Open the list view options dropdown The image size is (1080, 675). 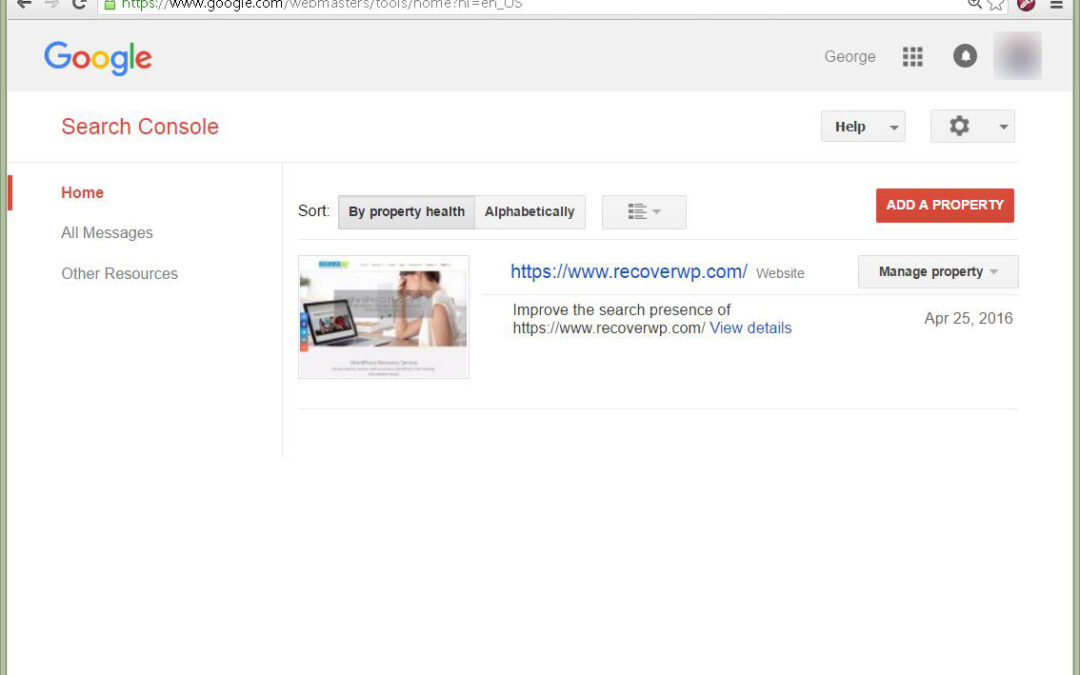pyautogui.click(x=644, y=211)
